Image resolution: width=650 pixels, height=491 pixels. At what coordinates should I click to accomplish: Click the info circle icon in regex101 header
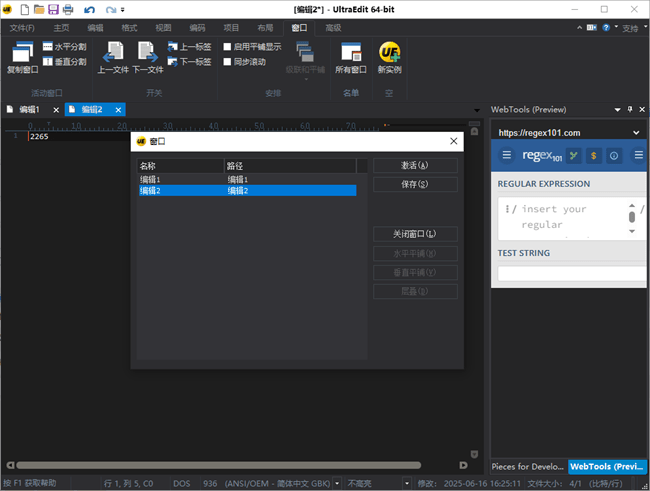click(614, 156)
